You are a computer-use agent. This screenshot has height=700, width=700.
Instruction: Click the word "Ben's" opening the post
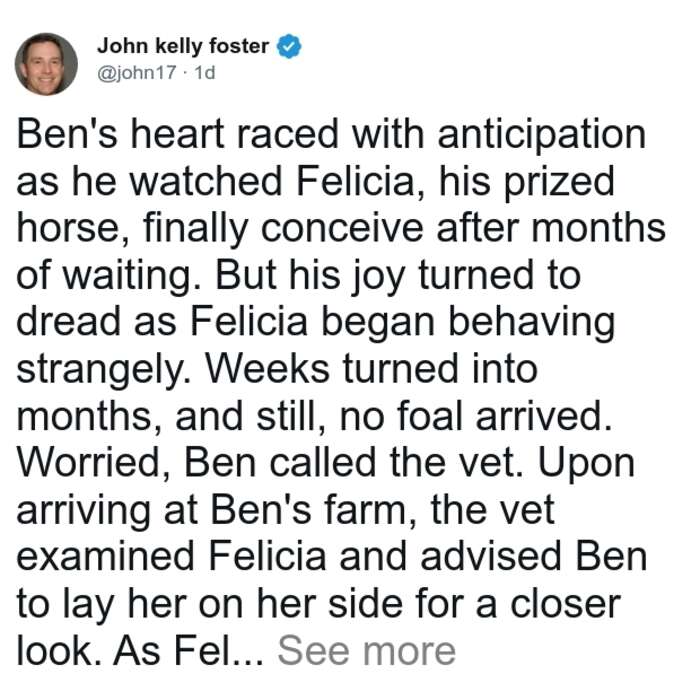(67, 135)
